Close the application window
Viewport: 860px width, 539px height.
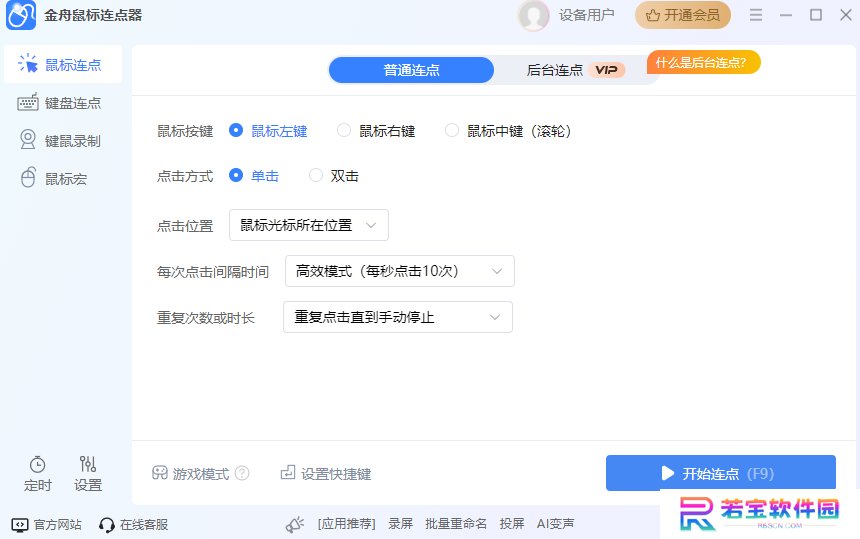(x=846, y=15)
